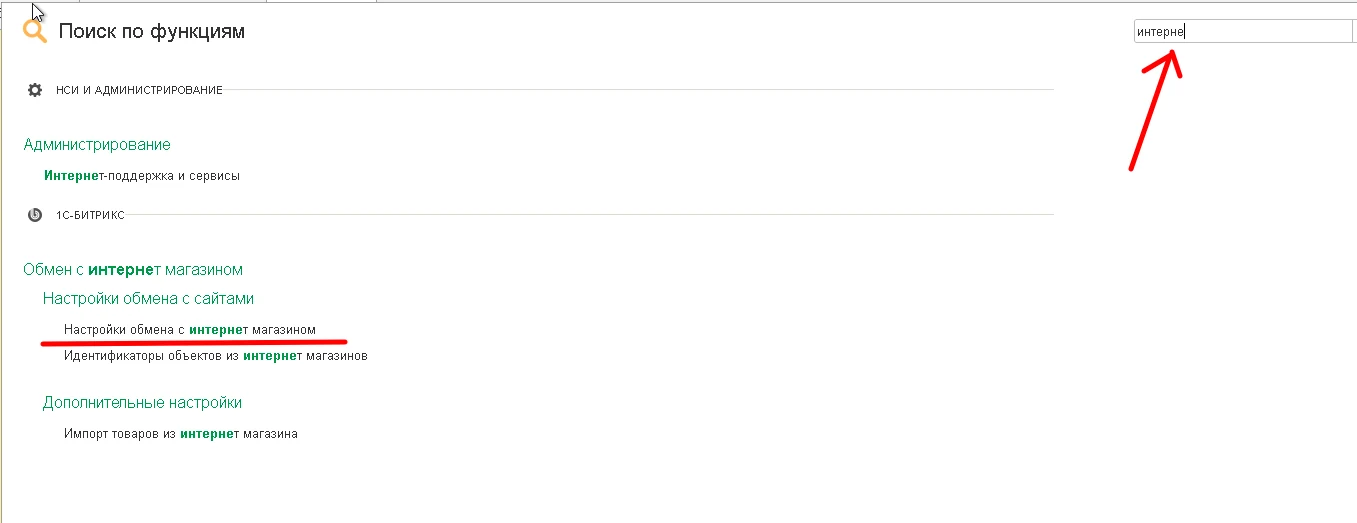Click the bold 'Интерне' highlight in Интернет-поддержка
The width and height of the screenshot is (1357, 523).
click(x=70, y=176)
